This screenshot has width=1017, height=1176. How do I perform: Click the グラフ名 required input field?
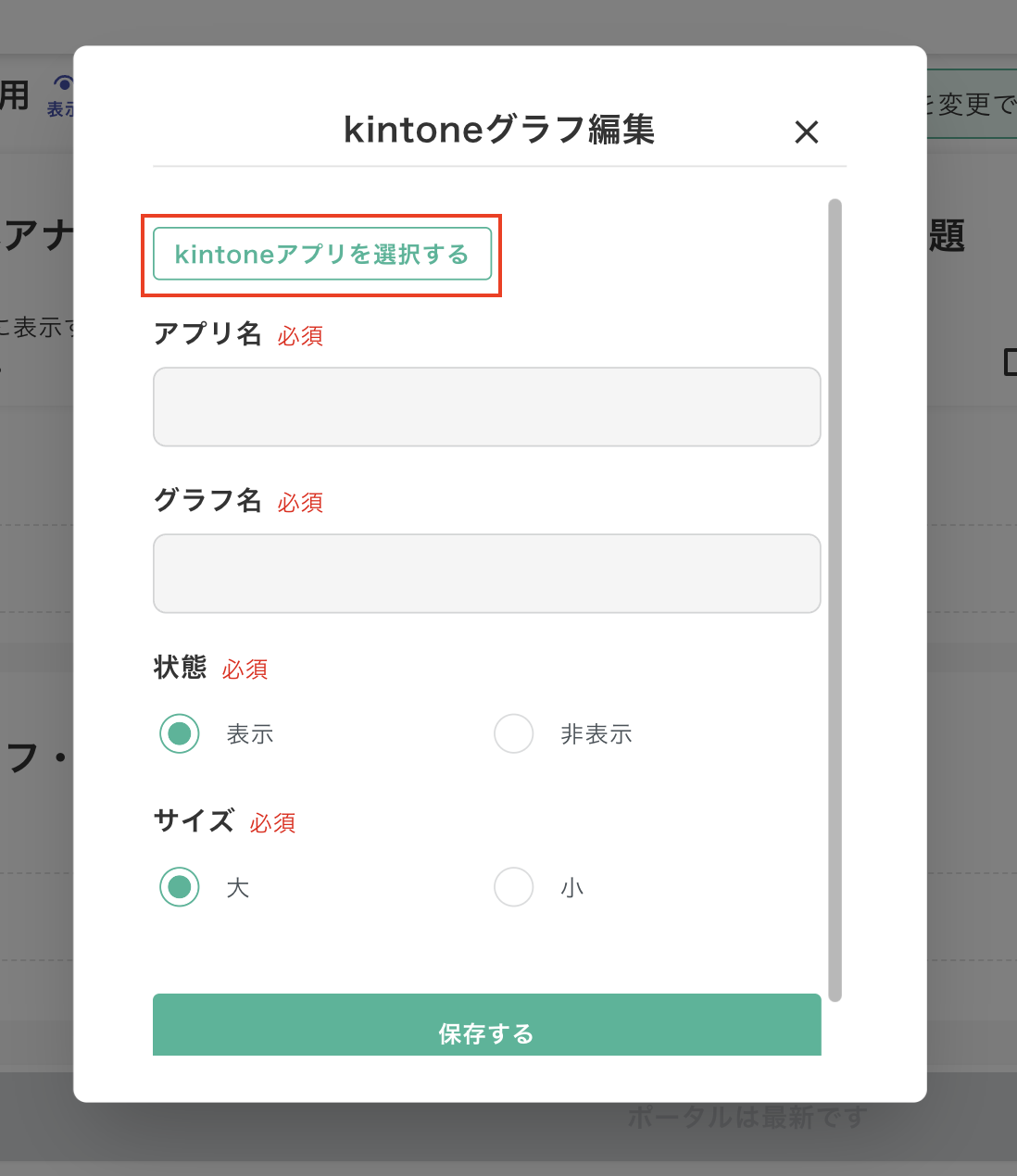(x=486, y=573)
